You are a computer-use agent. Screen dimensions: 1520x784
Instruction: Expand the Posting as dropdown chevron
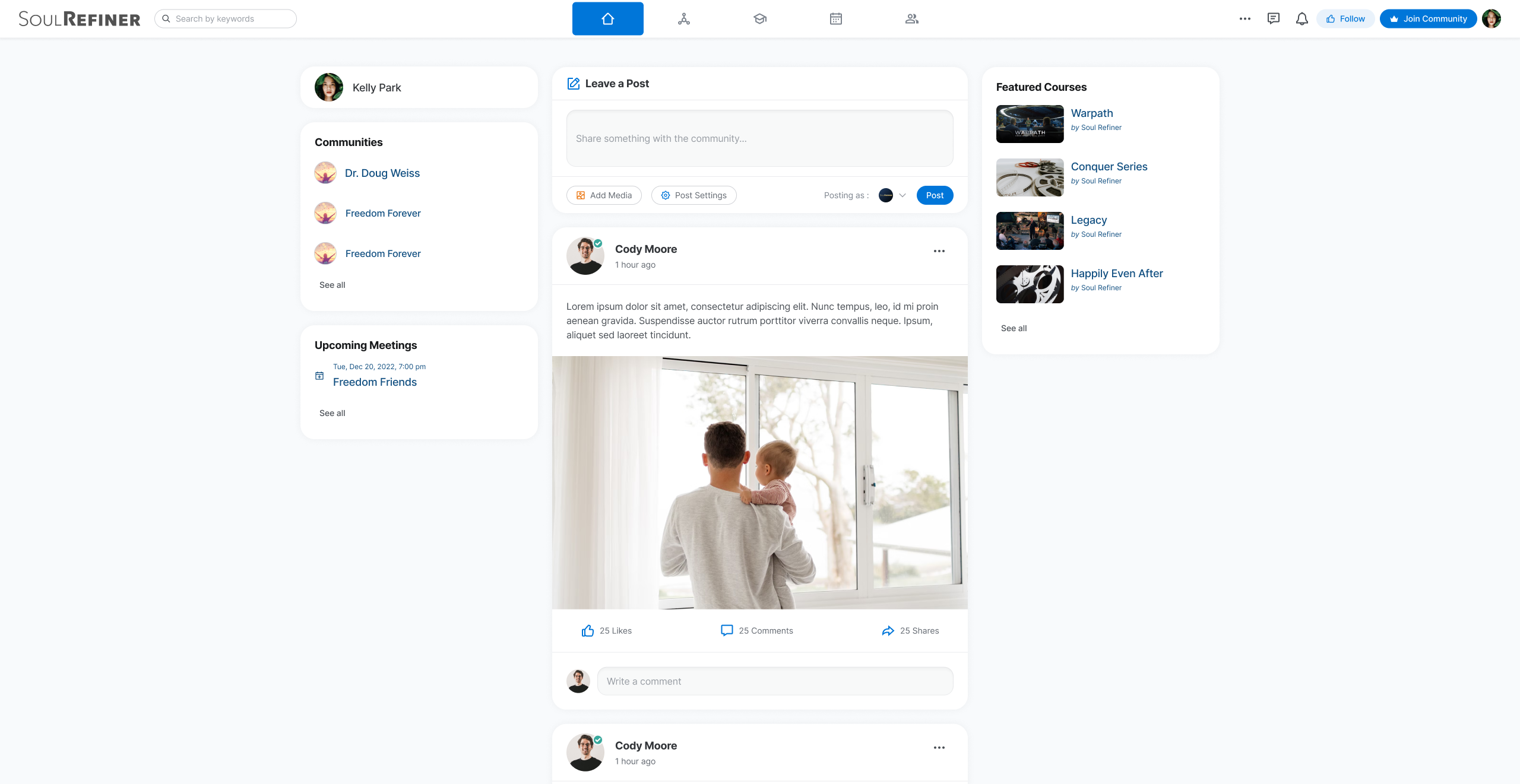click(902, 195)
